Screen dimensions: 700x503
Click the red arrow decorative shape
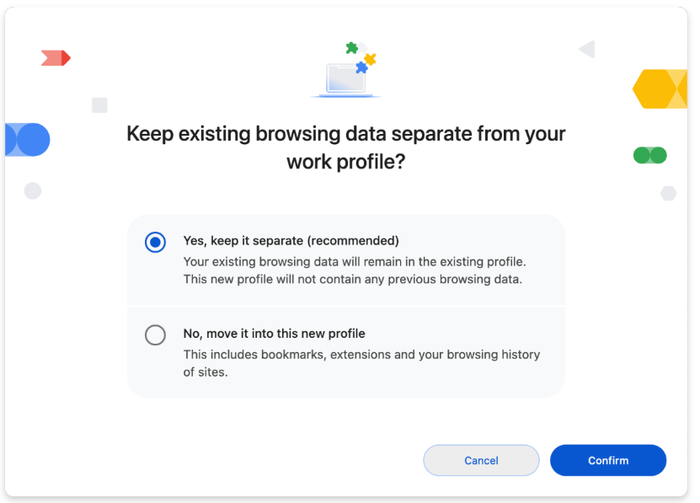[x=56, y=59]
